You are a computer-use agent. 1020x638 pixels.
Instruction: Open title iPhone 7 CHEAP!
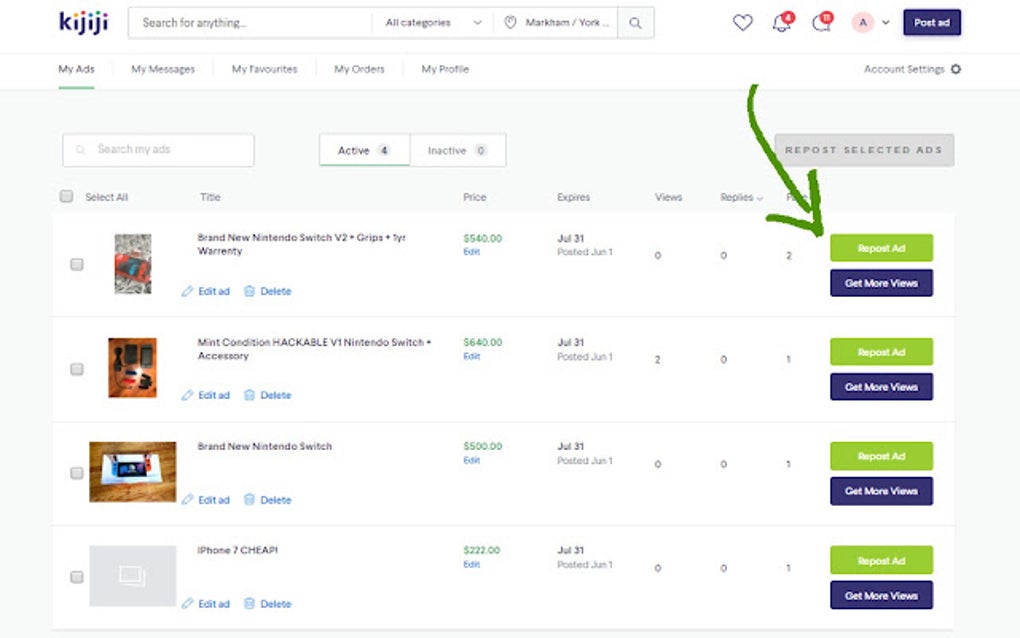click(237, 550)
